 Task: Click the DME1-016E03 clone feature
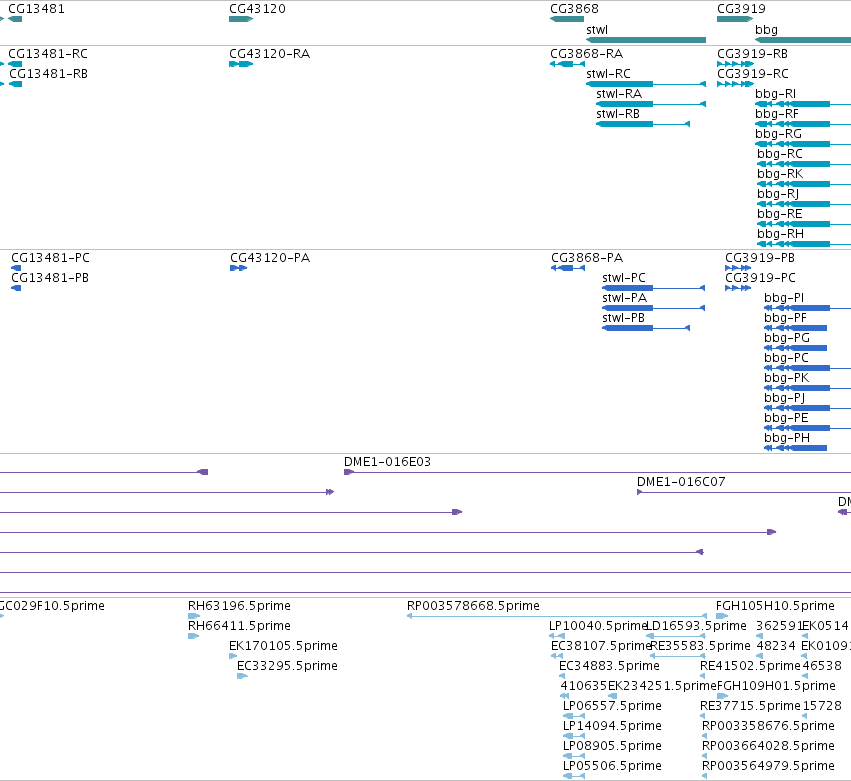(597, 472)
